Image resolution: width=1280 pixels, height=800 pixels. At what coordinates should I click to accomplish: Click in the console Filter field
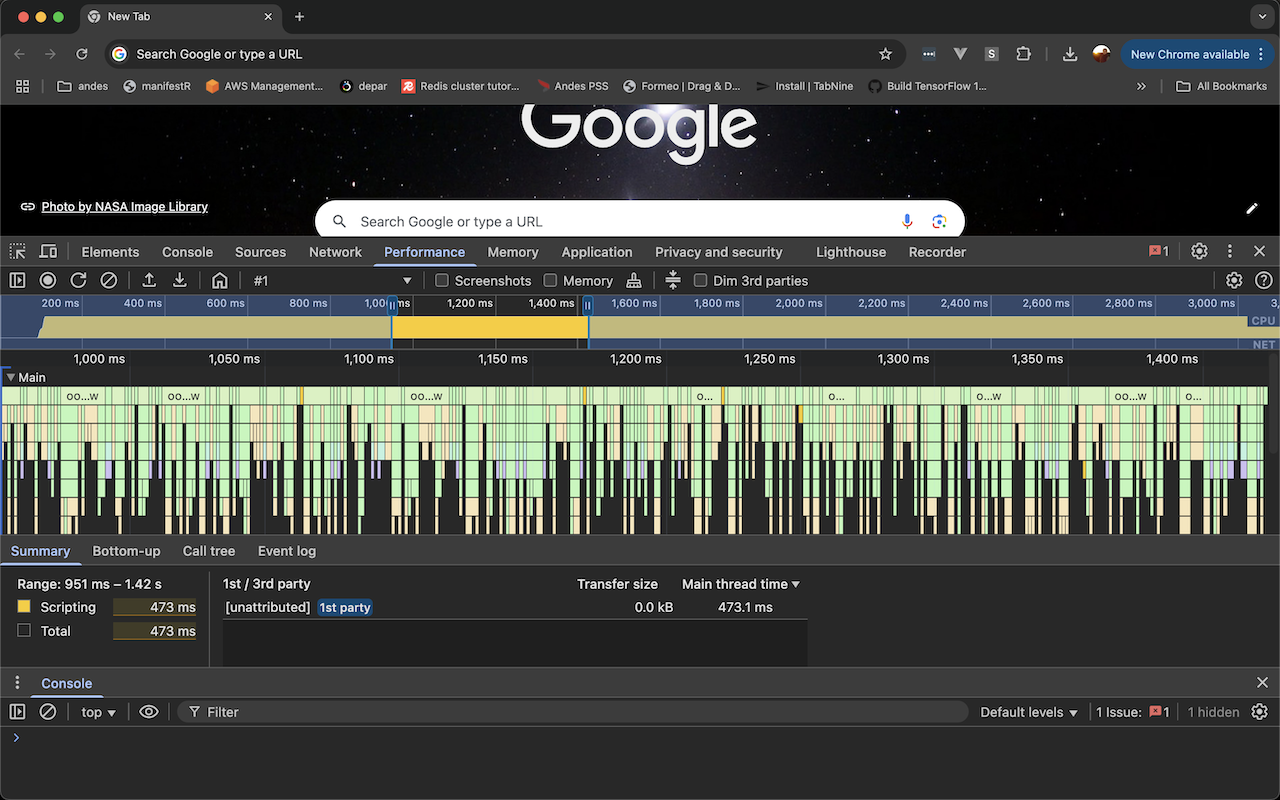point(573,712)
